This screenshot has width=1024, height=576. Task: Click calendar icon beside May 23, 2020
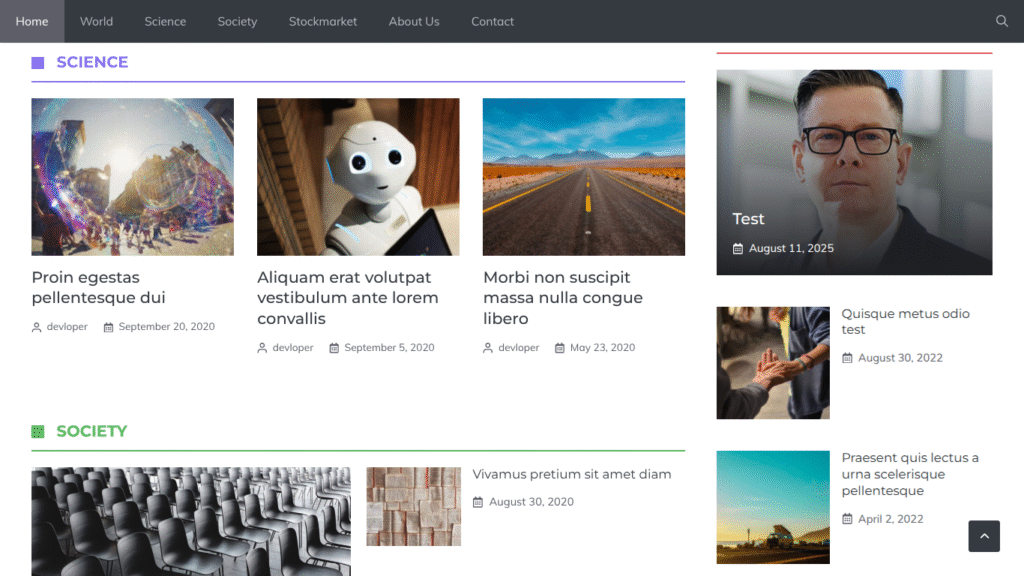tap(560, 348)
